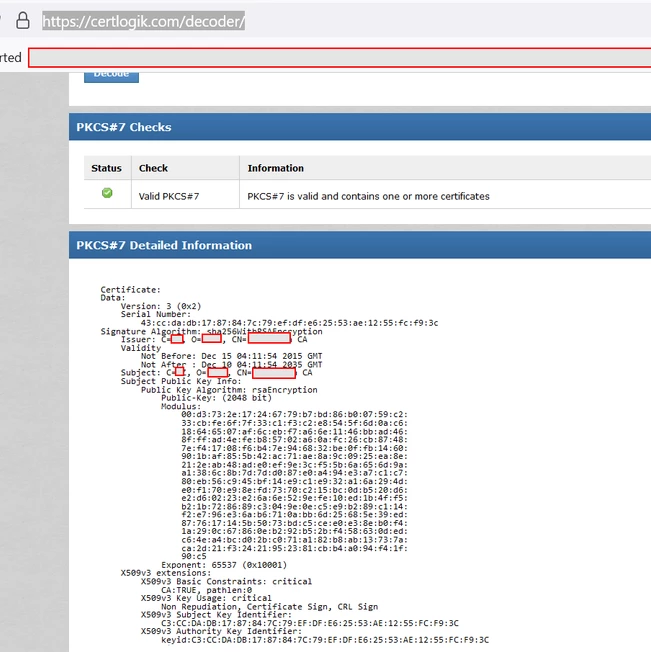Screen dimensions: 651x652
Task: Click the 'keyid:C3:CC:DA:DB' value line
Action: coord(325,640)
